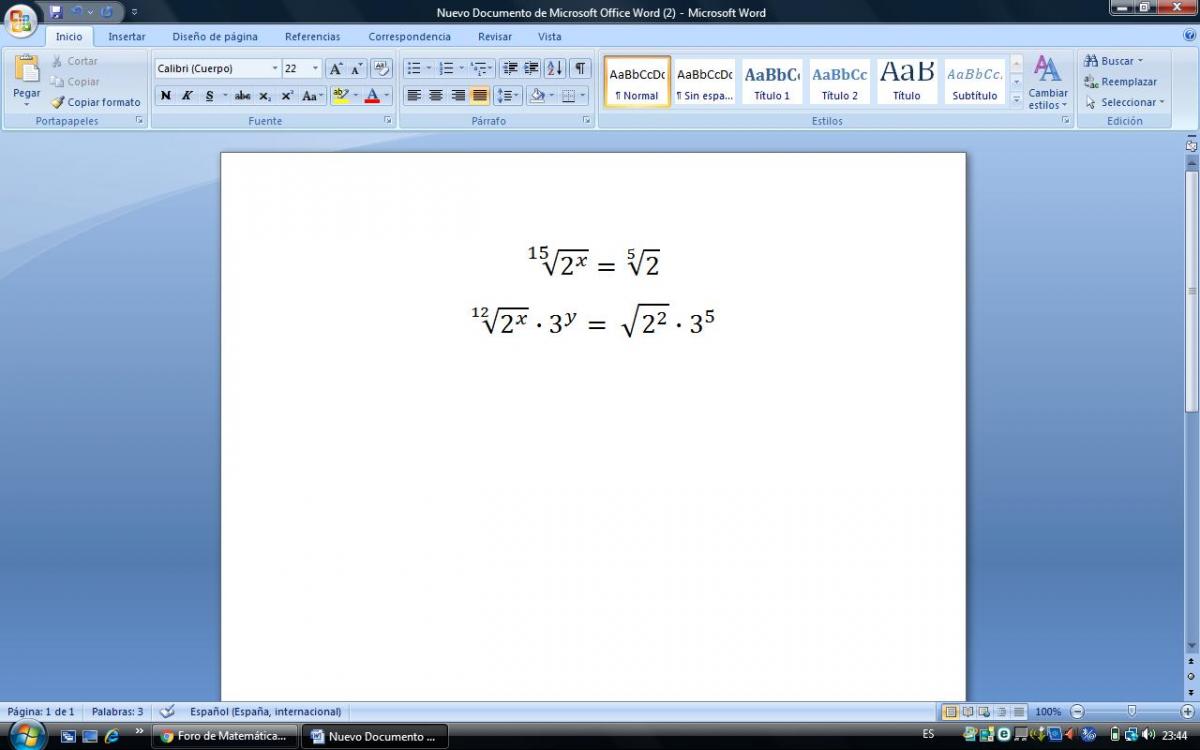Viewport: 1200px width, 750px height.
Task: Increase font size with grow icon
Action: [336, 68]
